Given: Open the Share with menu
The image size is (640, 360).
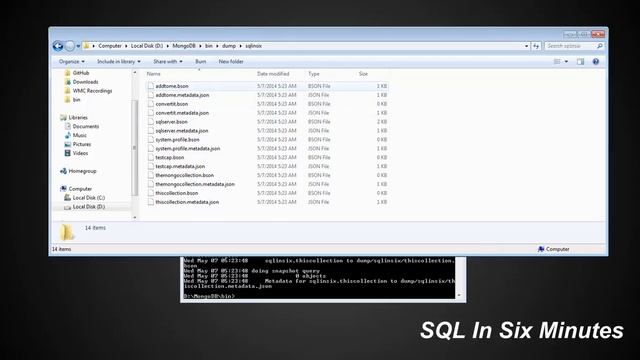Looking at the screenshot, I should 168,62.
